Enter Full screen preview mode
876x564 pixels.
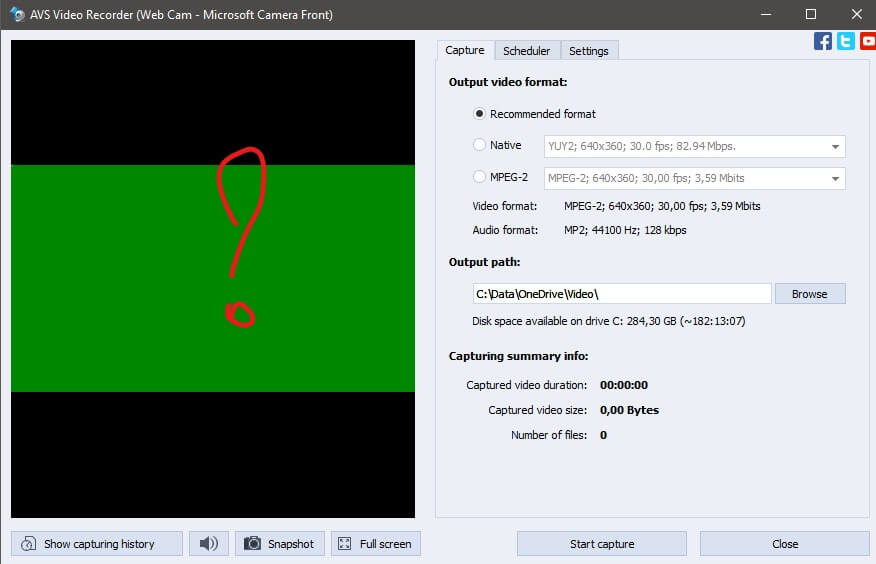click(x=375, y=544)
